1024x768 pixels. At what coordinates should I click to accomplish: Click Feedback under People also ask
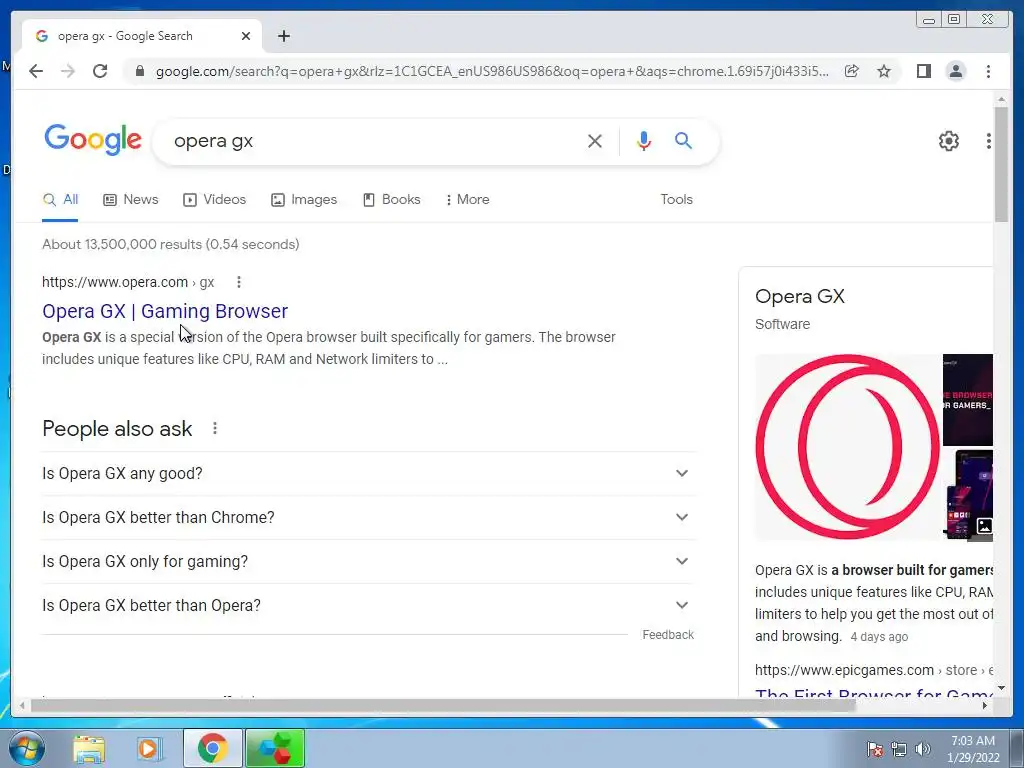click(x=667, y=635)
